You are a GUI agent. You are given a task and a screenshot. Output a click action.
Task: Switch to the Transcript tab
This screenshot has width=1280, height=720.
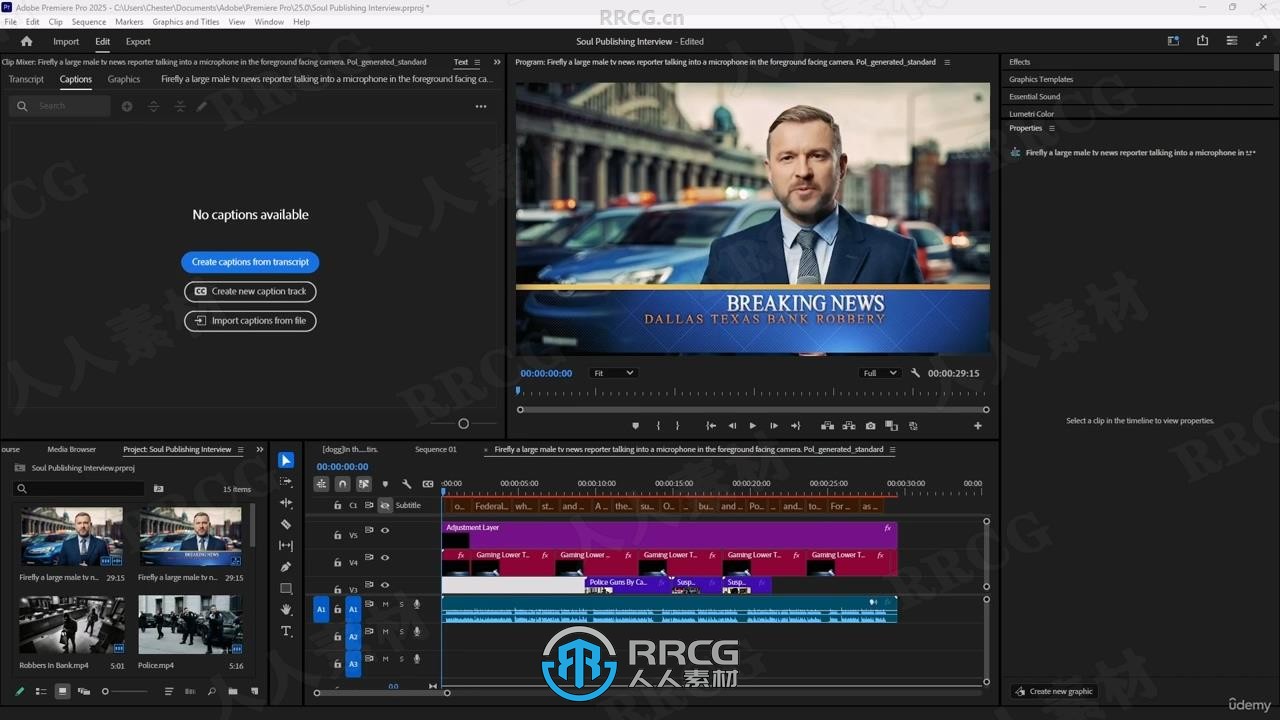(26, 79)
